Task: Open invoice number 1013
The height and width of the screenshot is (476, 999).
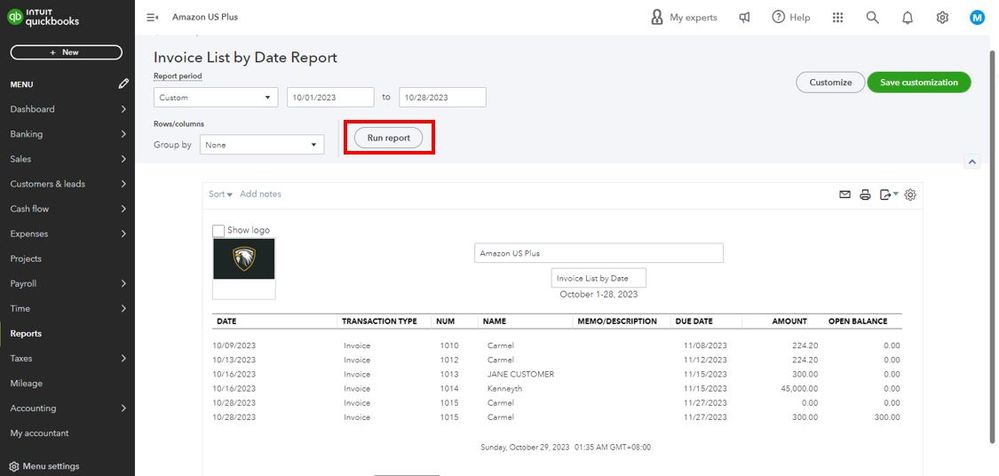Action: pos(449,374)
